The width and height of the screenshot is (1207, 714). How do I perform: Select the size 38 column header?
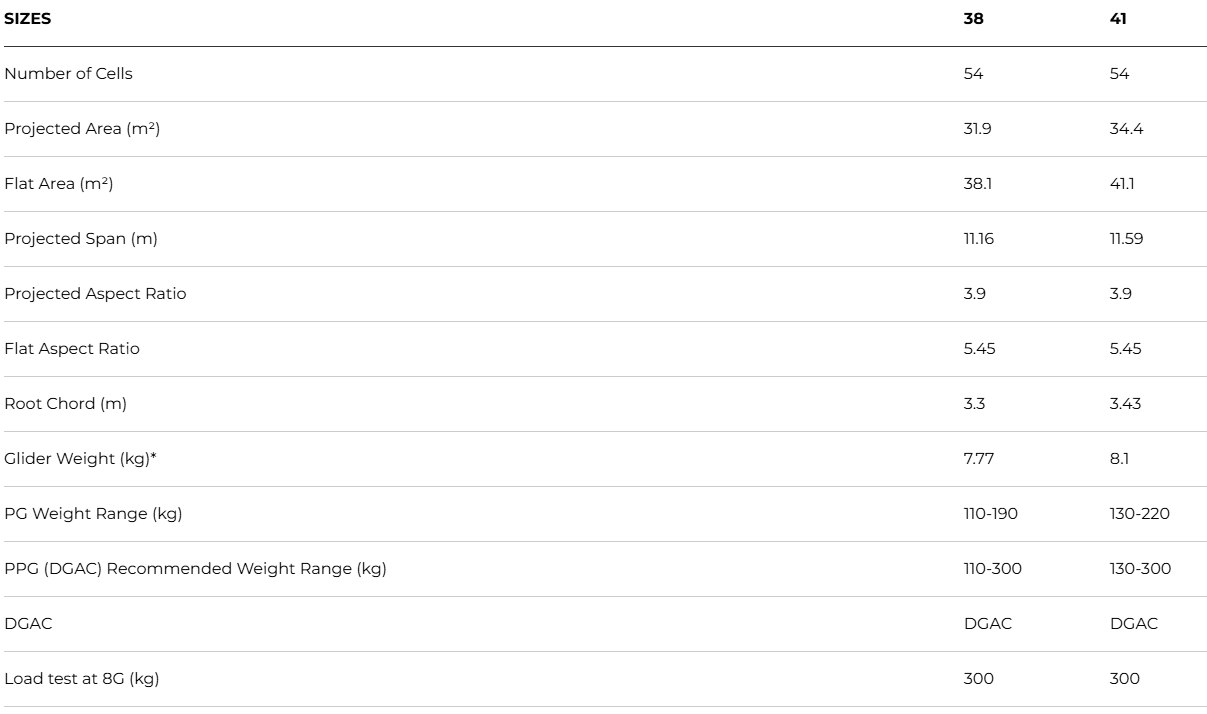click(973, 19)
